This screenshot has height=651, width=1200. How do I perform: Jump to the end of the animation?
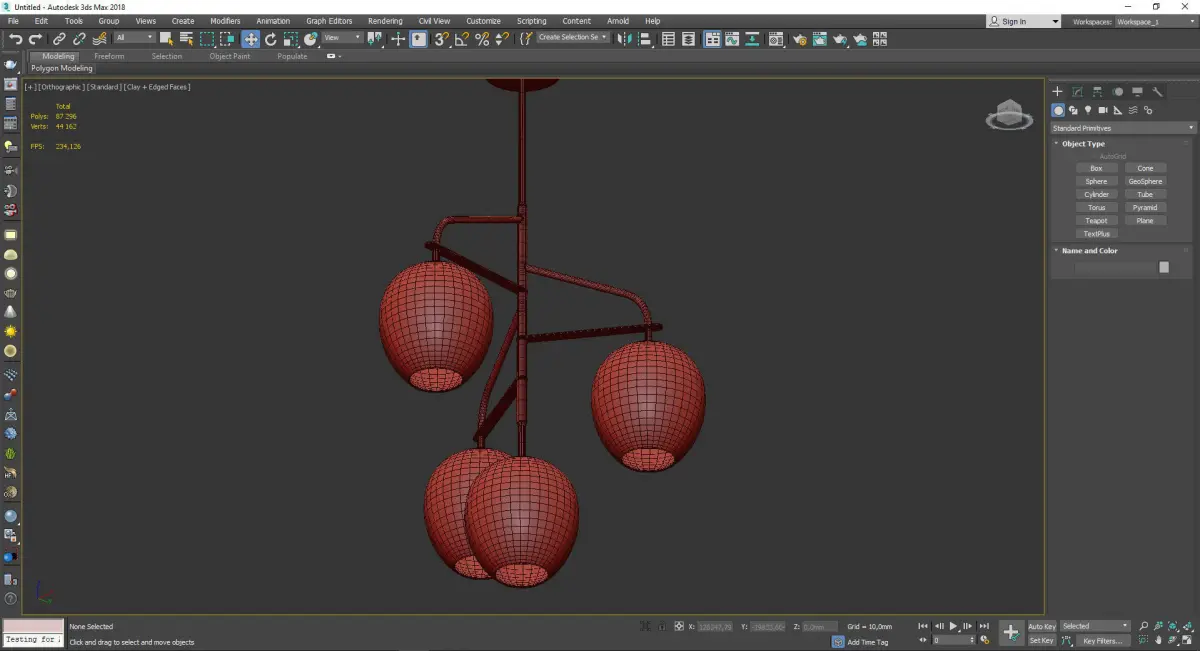[x=984, y=626]
